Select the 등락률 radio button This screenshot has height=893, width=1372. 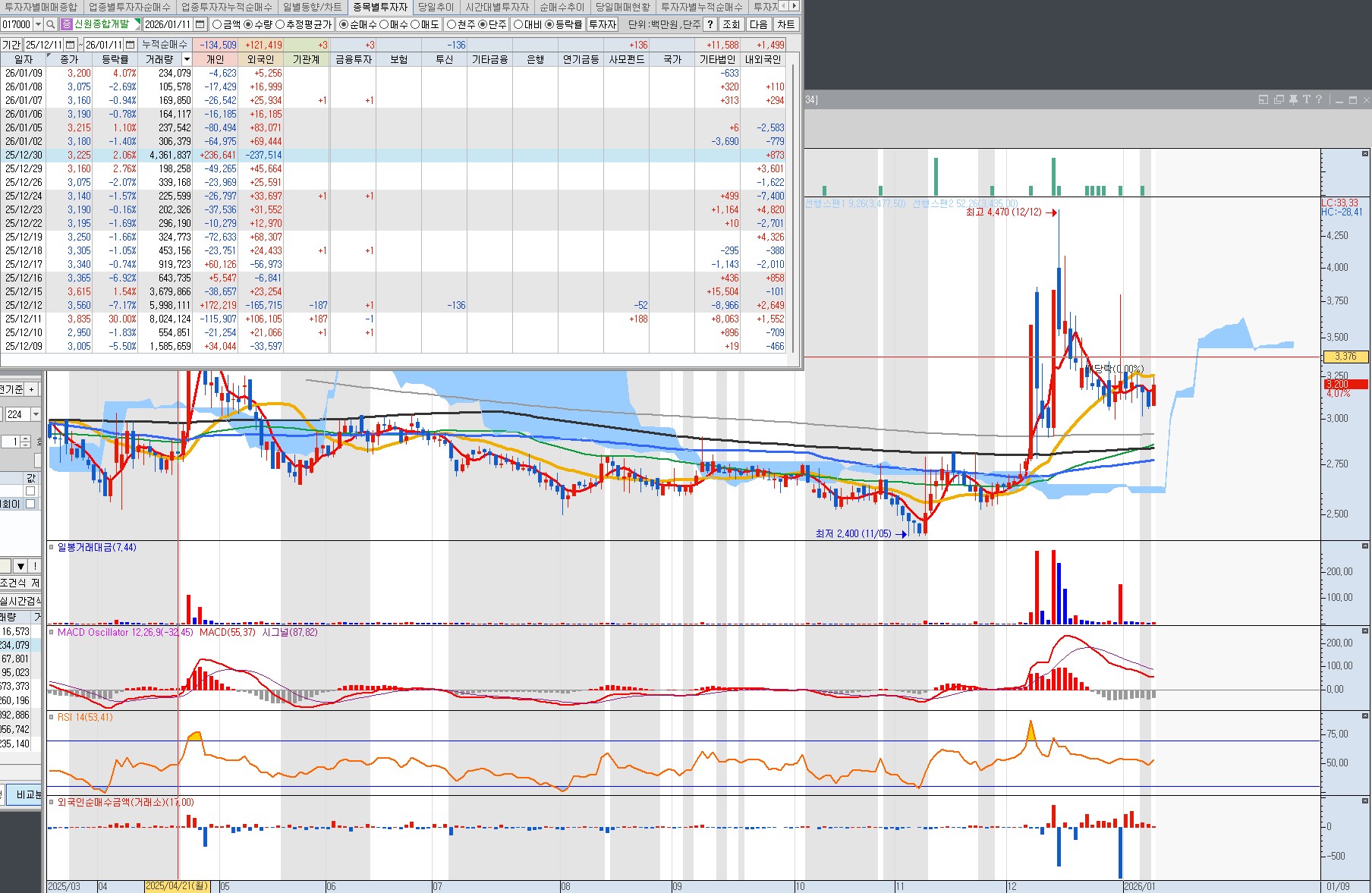[549, 24]
